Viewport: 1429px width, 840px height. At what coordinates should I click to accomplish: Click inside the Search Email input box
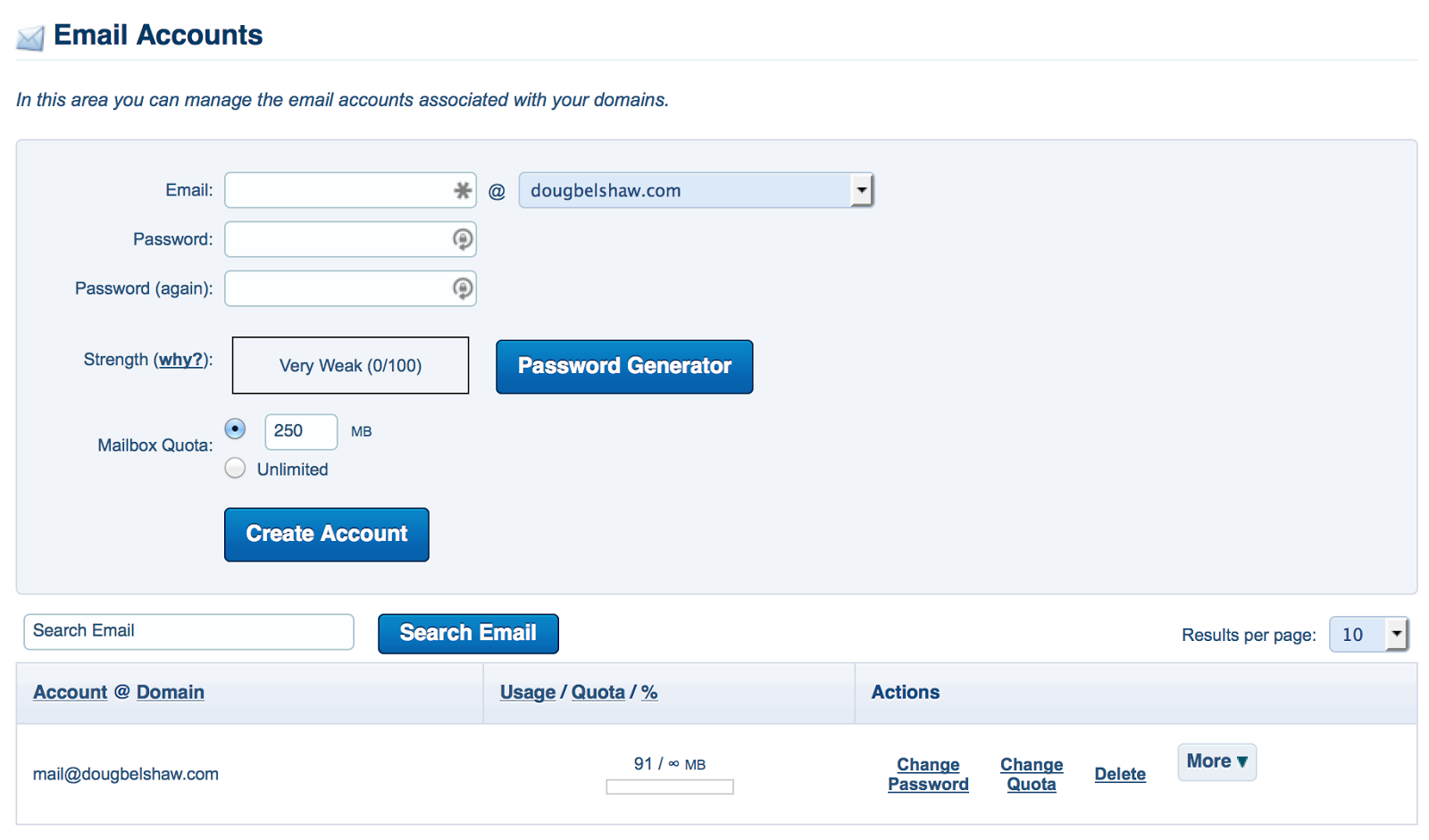point(188,631)
